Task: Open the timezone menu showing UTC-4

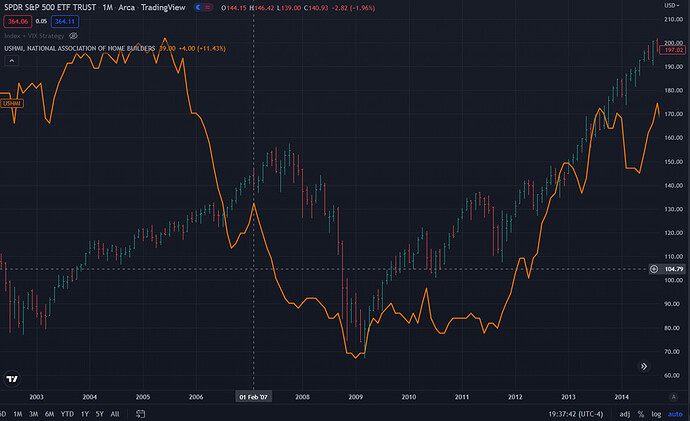Action: (x=576, y=414)
